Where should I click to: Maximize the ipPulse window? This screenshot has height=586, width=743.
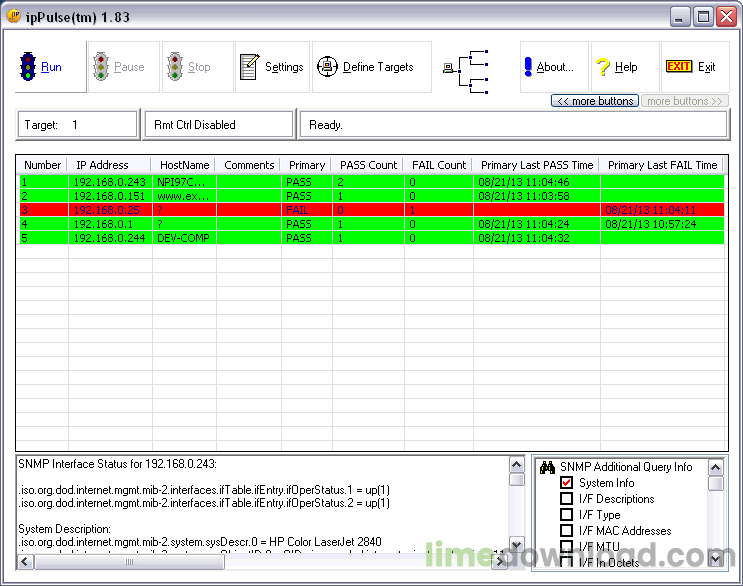pos(704,17)
